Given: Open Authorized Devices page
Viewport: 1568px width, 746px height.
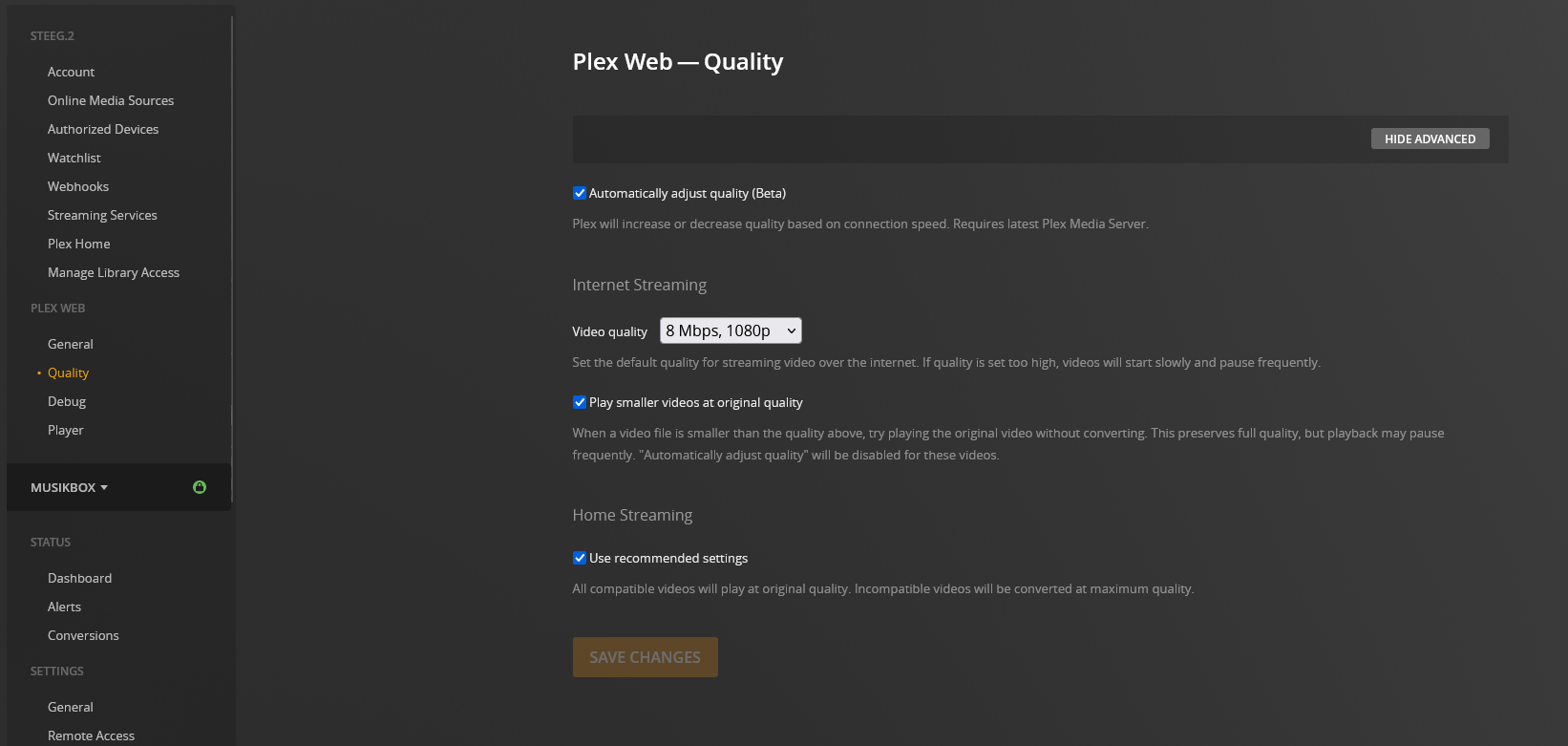Looking at the screenshot, I should pos(103,129).
